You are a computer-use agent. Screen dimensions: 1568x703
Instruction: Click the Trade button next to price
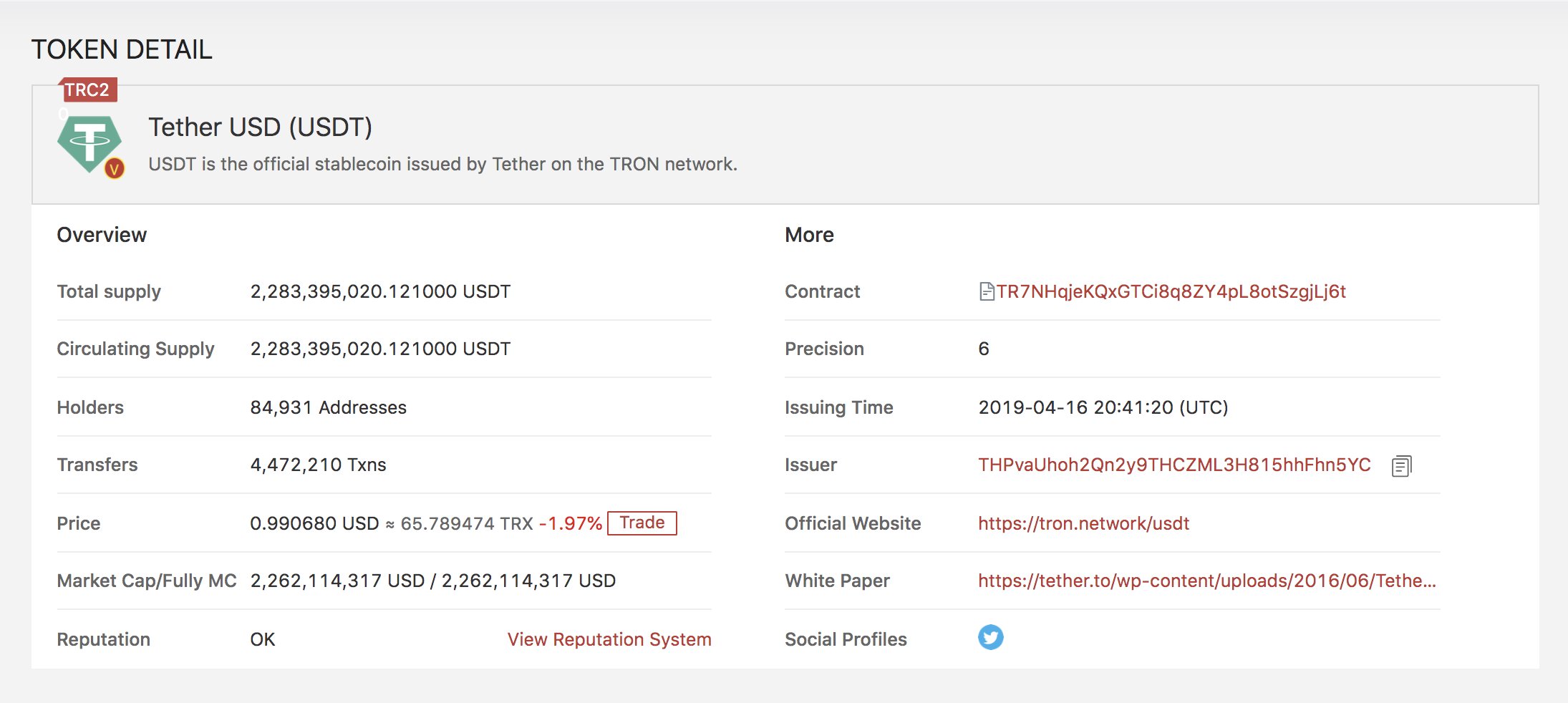(x=642, y=523)
